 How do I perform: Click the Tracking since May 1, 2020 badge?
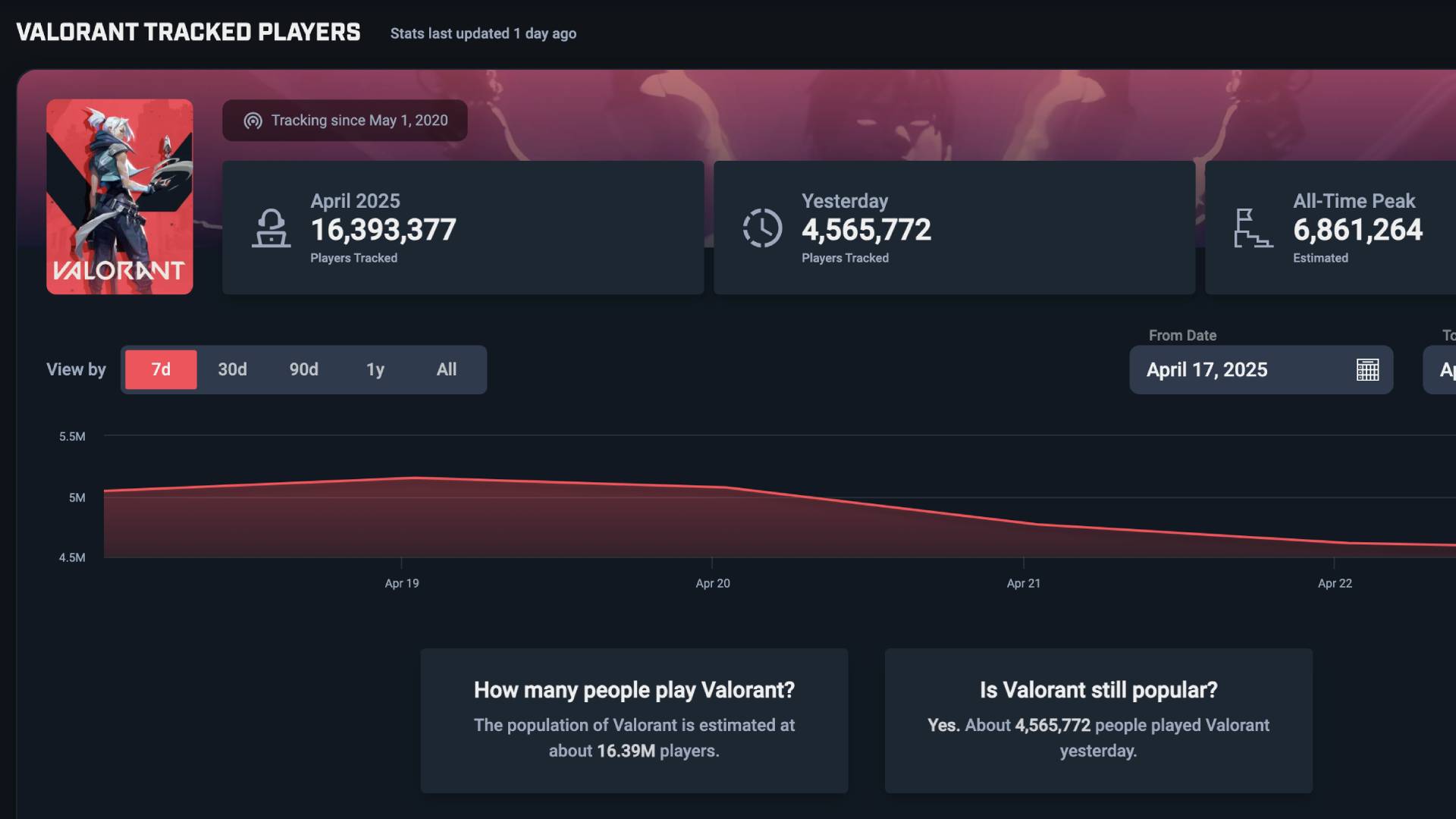[x=344, y=120]
